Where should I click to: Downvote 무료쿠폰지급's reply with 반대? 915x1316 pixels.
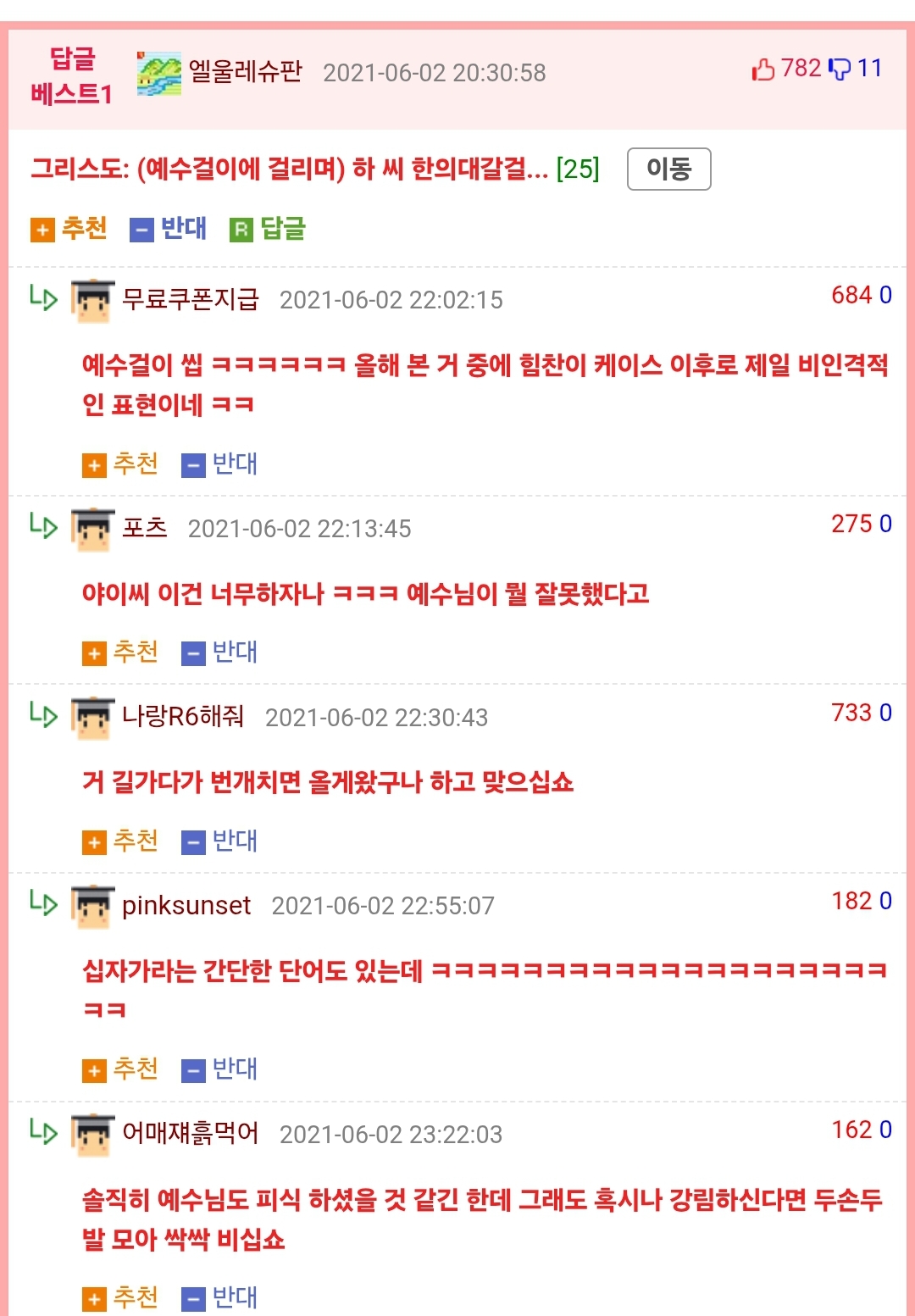(x=219, y=464)
